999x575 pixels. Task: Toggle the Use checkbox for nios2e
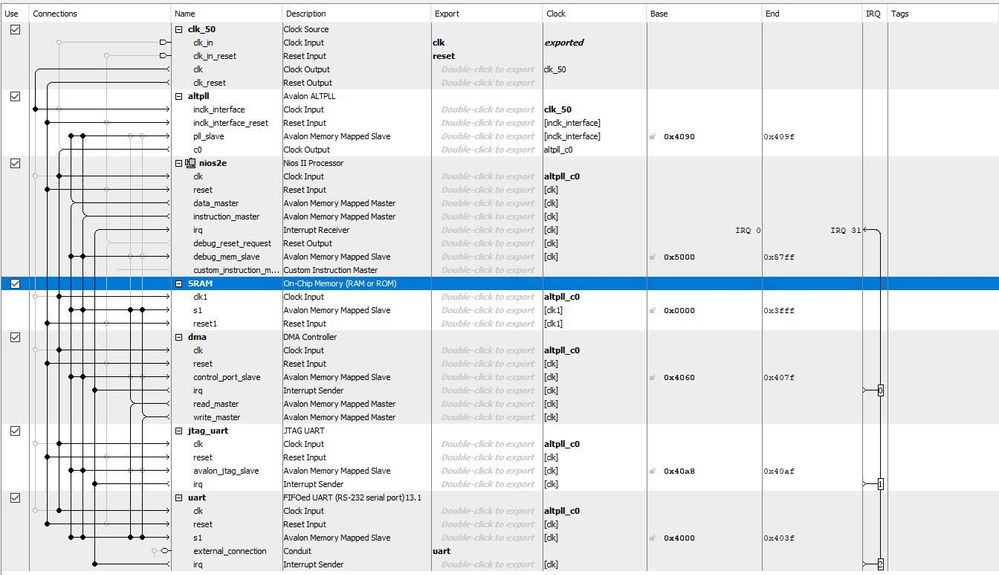click(x=15, y=163)
